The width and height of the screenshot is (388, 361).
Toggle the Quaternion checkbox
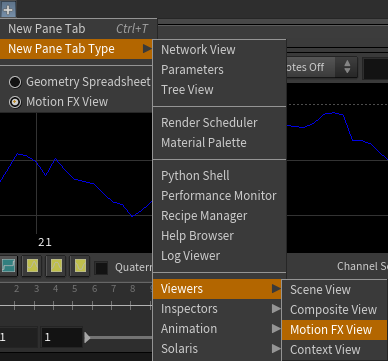[x=101, y=268]
